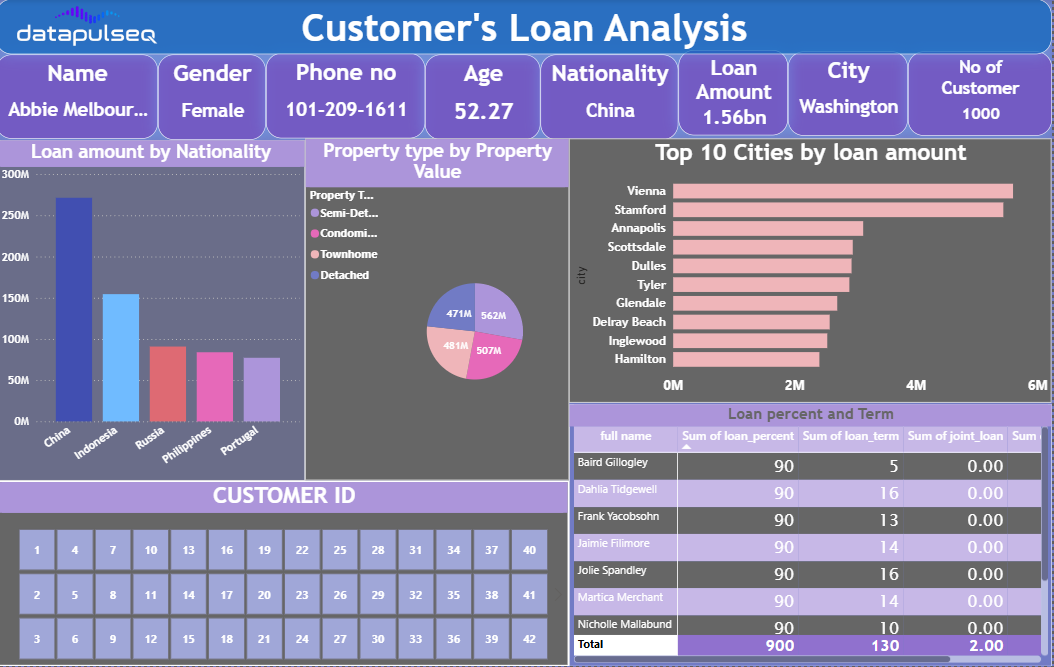The width and height of the screenshot is (1054, 667).
Task: Click the Jolie Spandley row name
Action: (x=612, y=570)
